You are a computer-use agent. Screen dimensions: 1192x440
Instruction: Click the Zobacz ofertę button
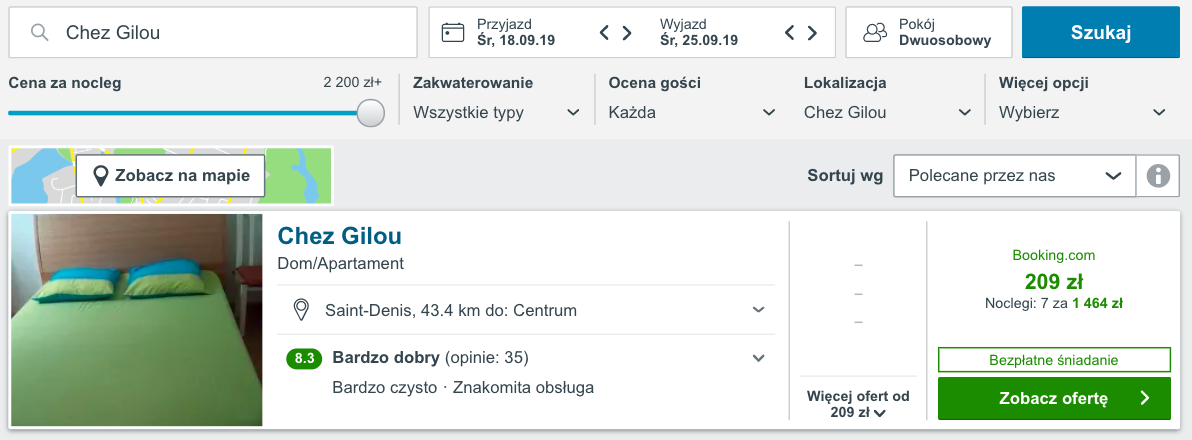[1054, 398]
